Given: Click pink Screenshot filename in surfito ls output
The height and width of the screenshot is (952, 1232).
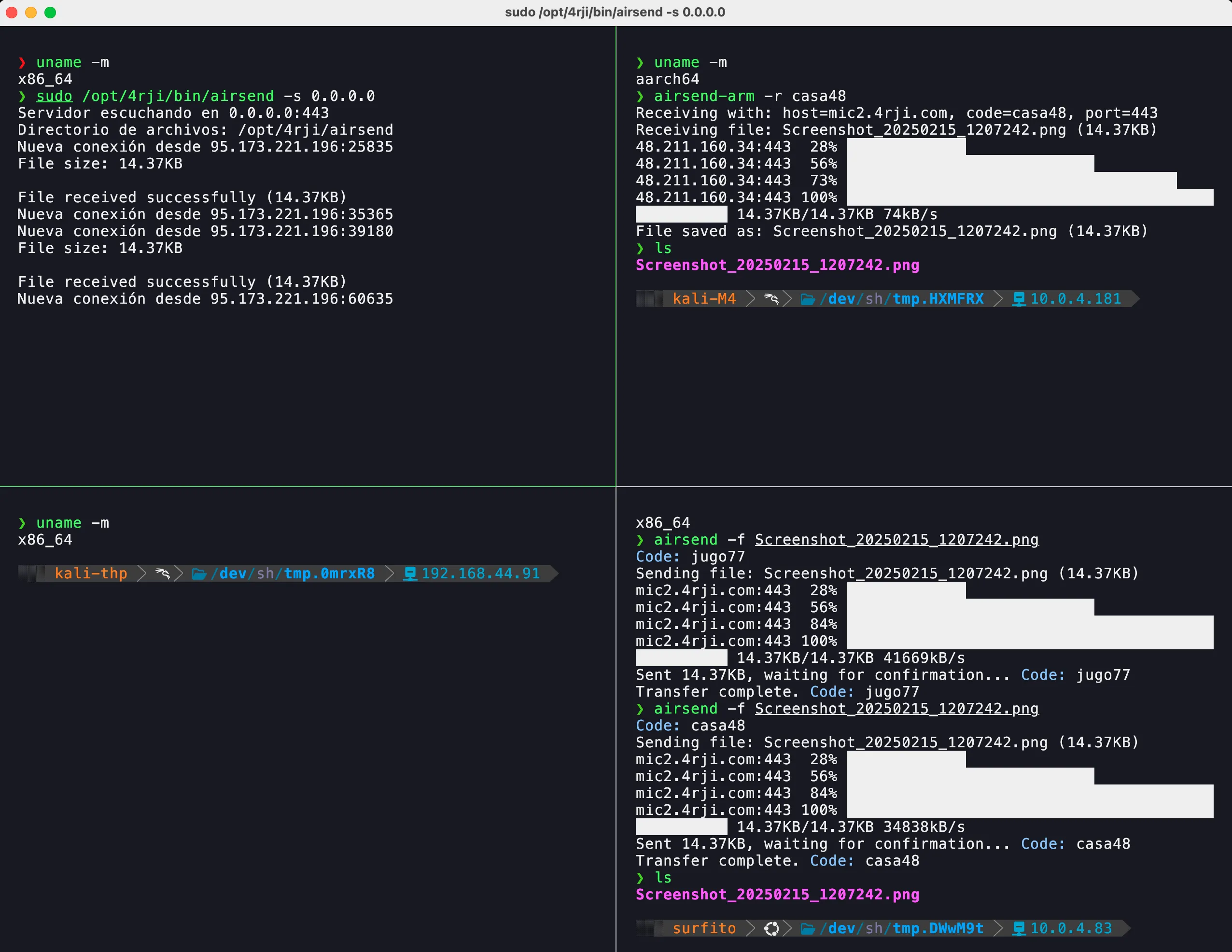Looking at the screenshot, I should tap(777, 895).
